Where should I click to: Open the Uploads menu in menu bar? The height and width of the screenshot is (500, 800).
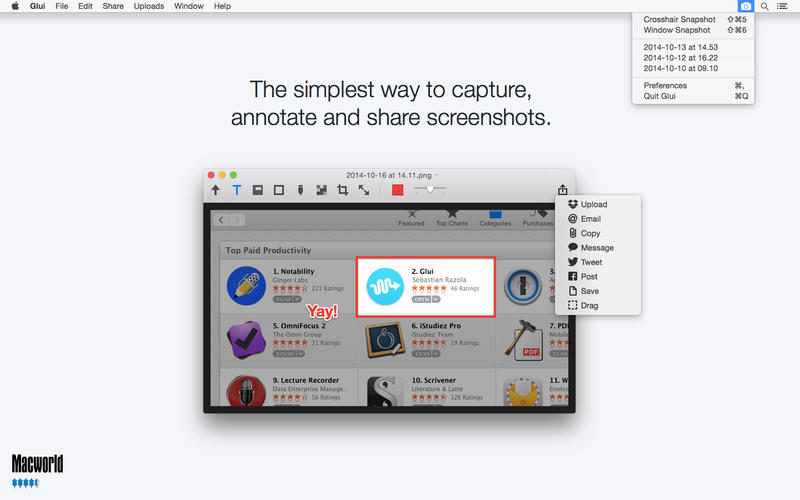pyautogui.click(x=149, y=6)
